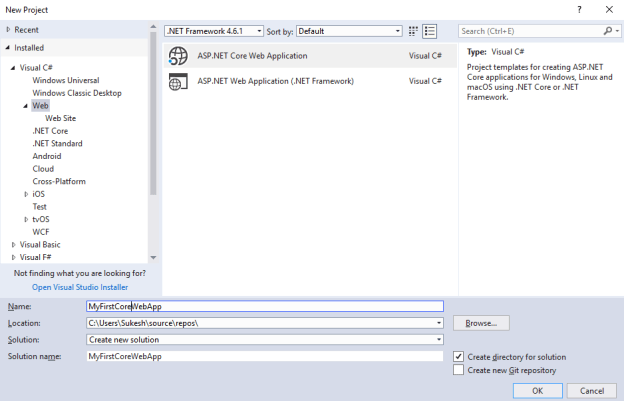Expand the Visual F# node

[14, 257]
